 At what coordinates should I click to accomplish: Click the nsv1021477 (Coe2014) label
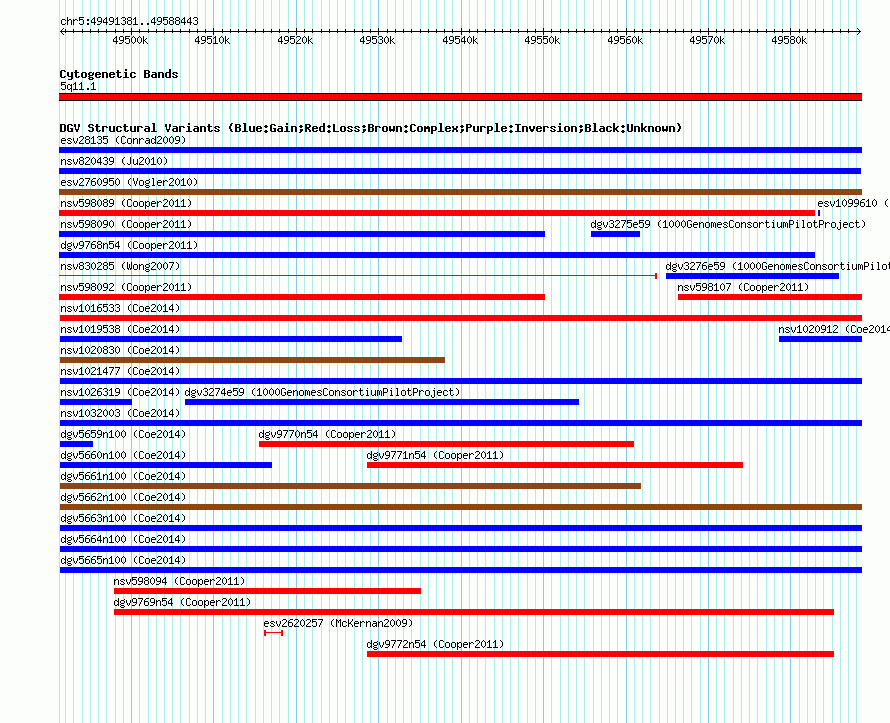pos(120,371)
